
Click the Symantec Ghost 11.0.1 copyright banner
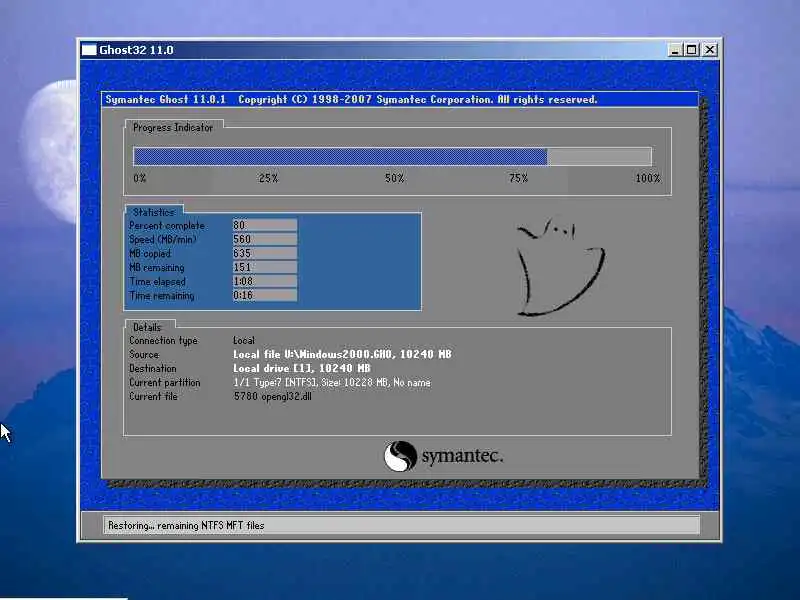click(400, 99)
